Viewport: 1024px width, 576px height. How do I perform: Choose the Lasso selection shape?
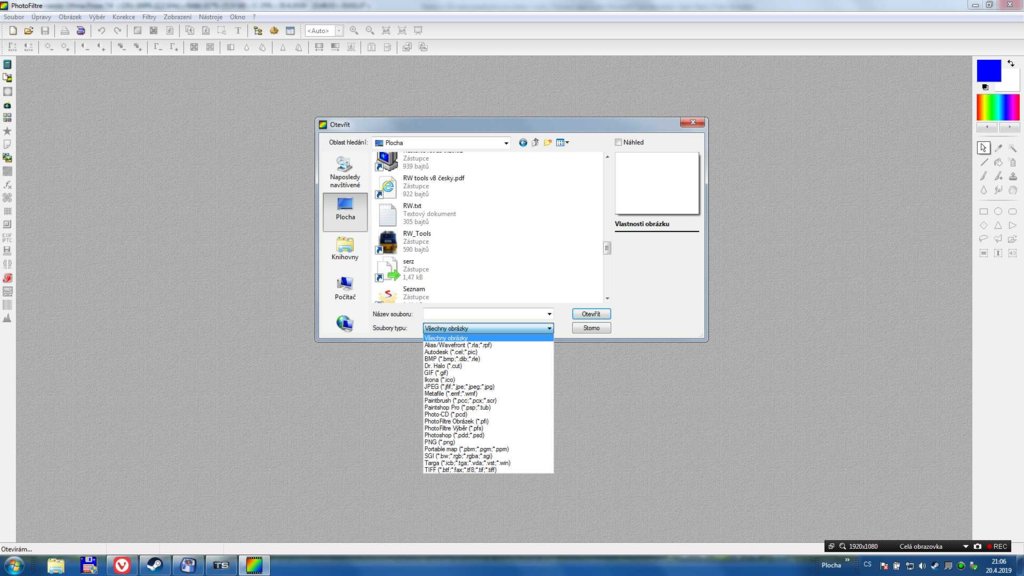click(984, 239)
